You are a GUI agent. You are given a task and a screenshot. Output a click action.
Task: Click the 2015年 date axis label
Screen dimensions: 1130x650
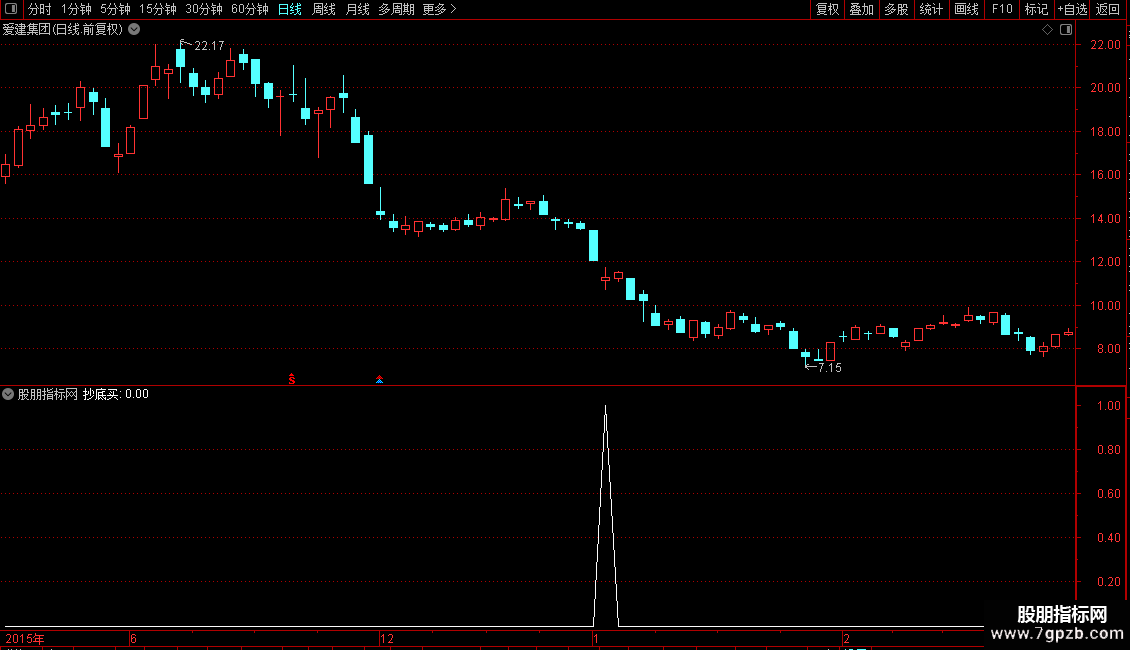click(x=25, y=638)
